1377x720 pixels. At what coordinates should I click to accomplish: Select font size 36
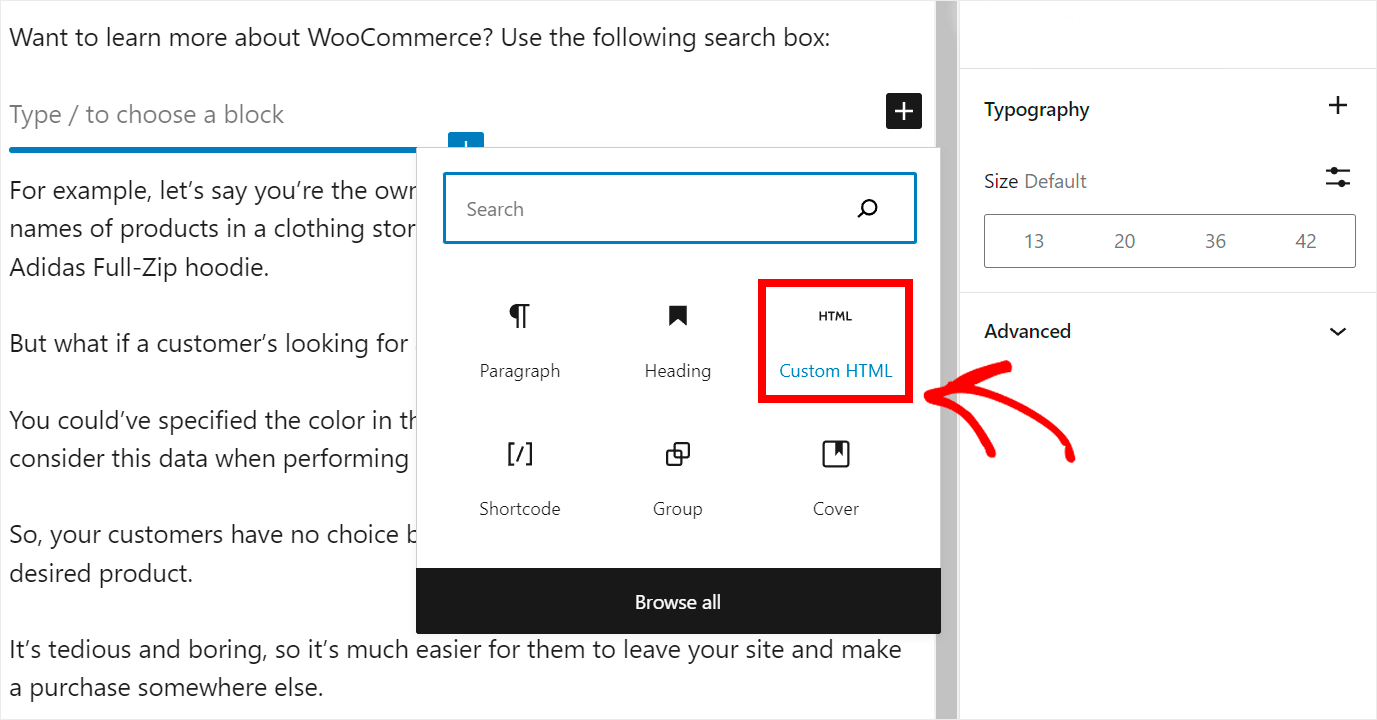pos(1215,241)
